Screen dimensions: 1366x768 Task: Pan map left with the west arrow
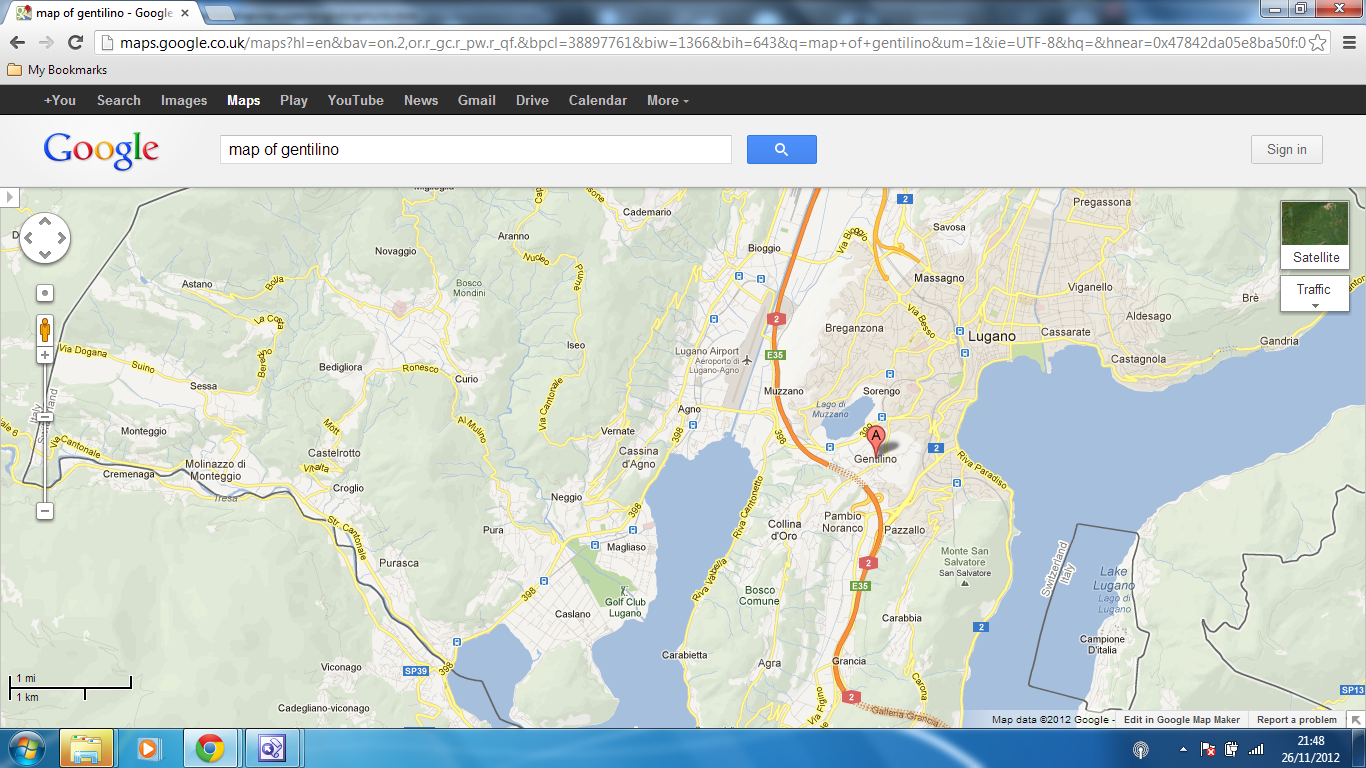(29, 238)
